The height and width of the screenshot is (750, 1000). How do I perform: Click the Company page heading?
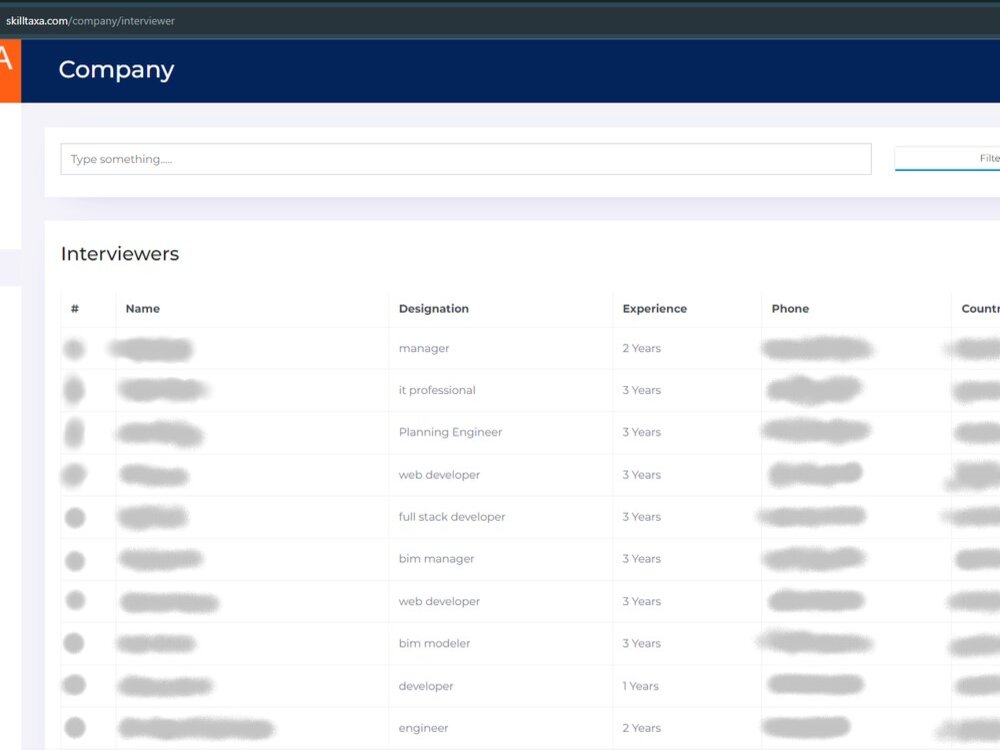click(116, 70)
